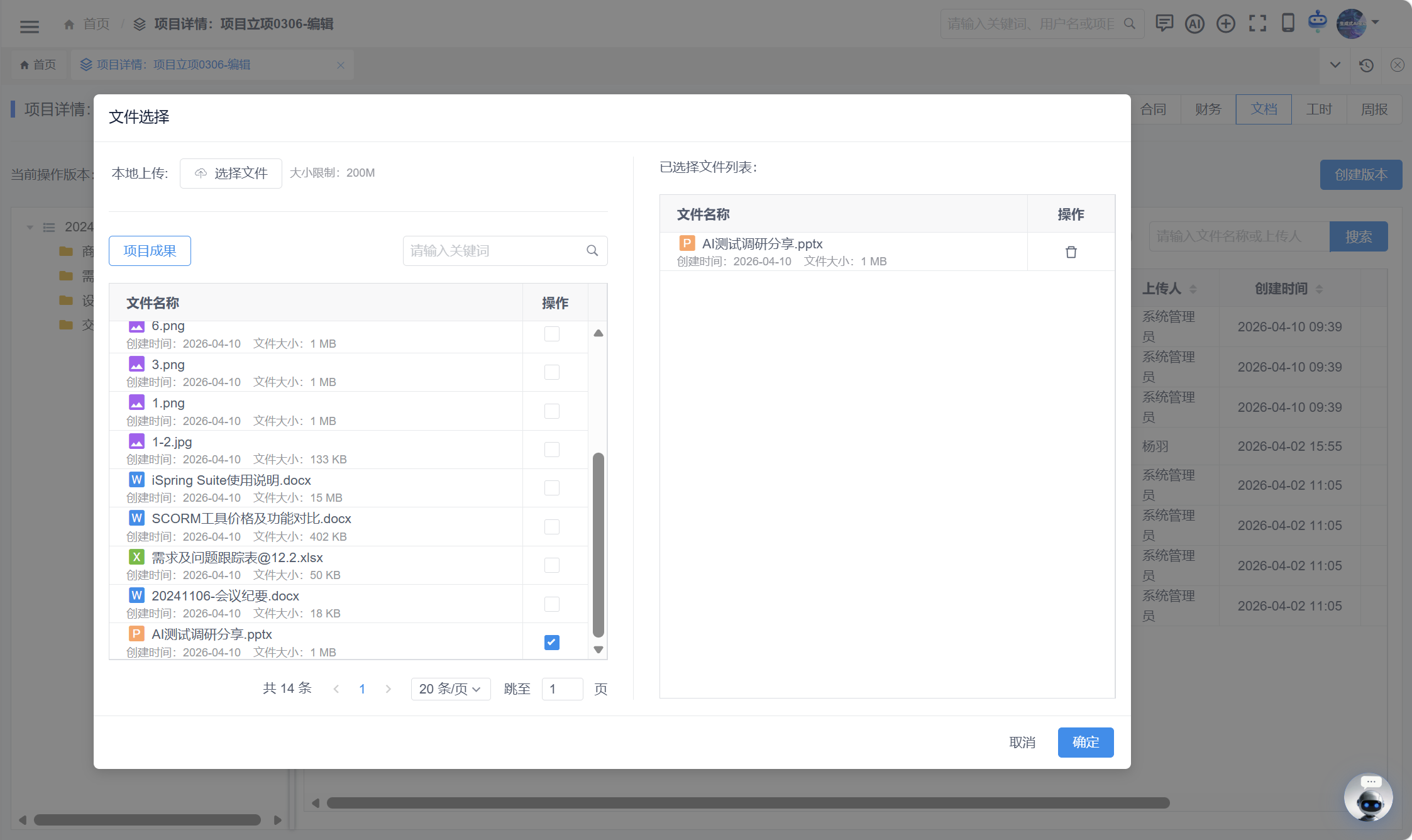Click the Word icon of iSpring Suite使用说明.docx
This screenshot has height=840, width=1412.
tap(136, 480)
